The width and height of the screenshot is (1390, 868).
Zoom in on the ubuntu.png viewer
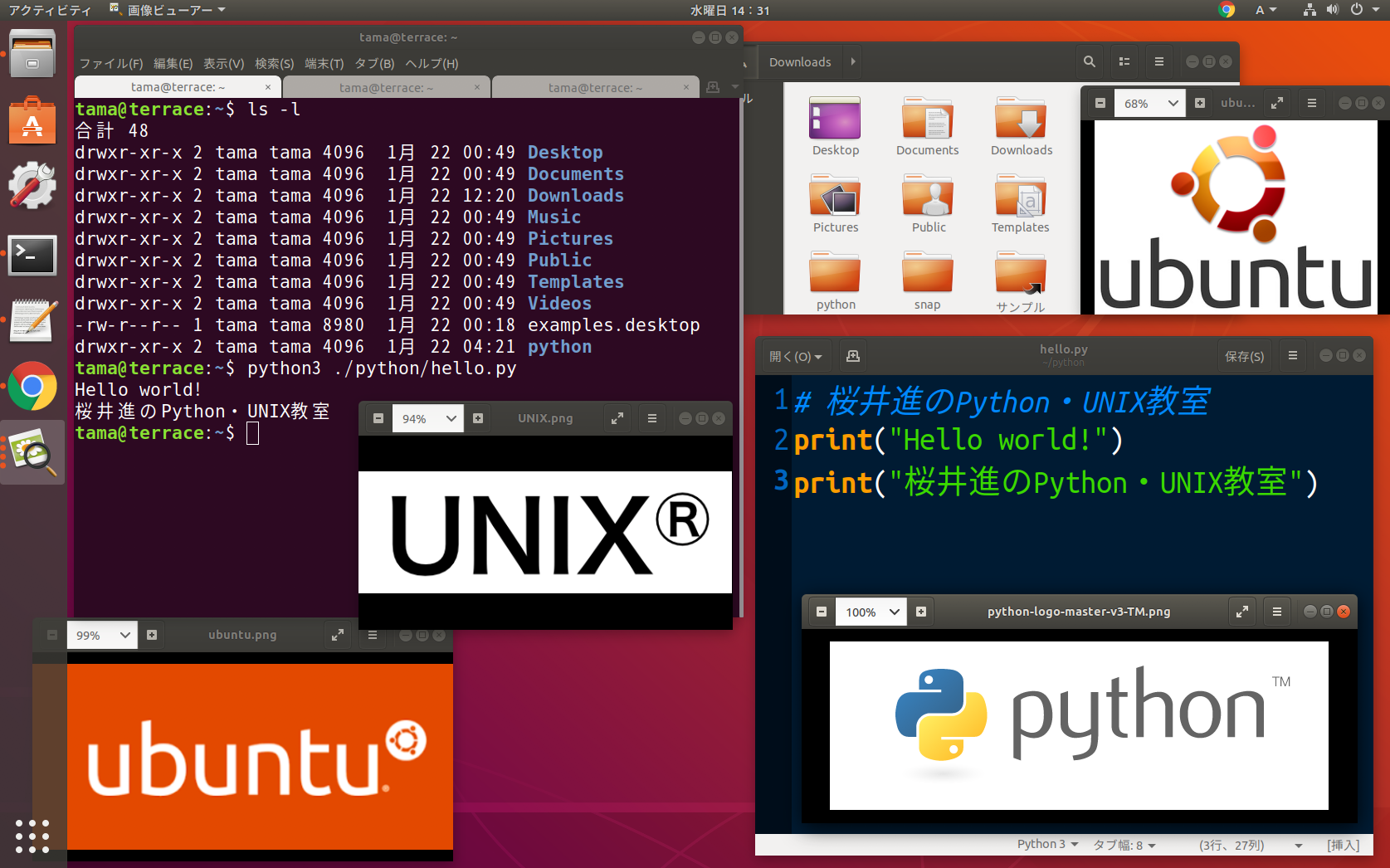click(x=152, y=635)
